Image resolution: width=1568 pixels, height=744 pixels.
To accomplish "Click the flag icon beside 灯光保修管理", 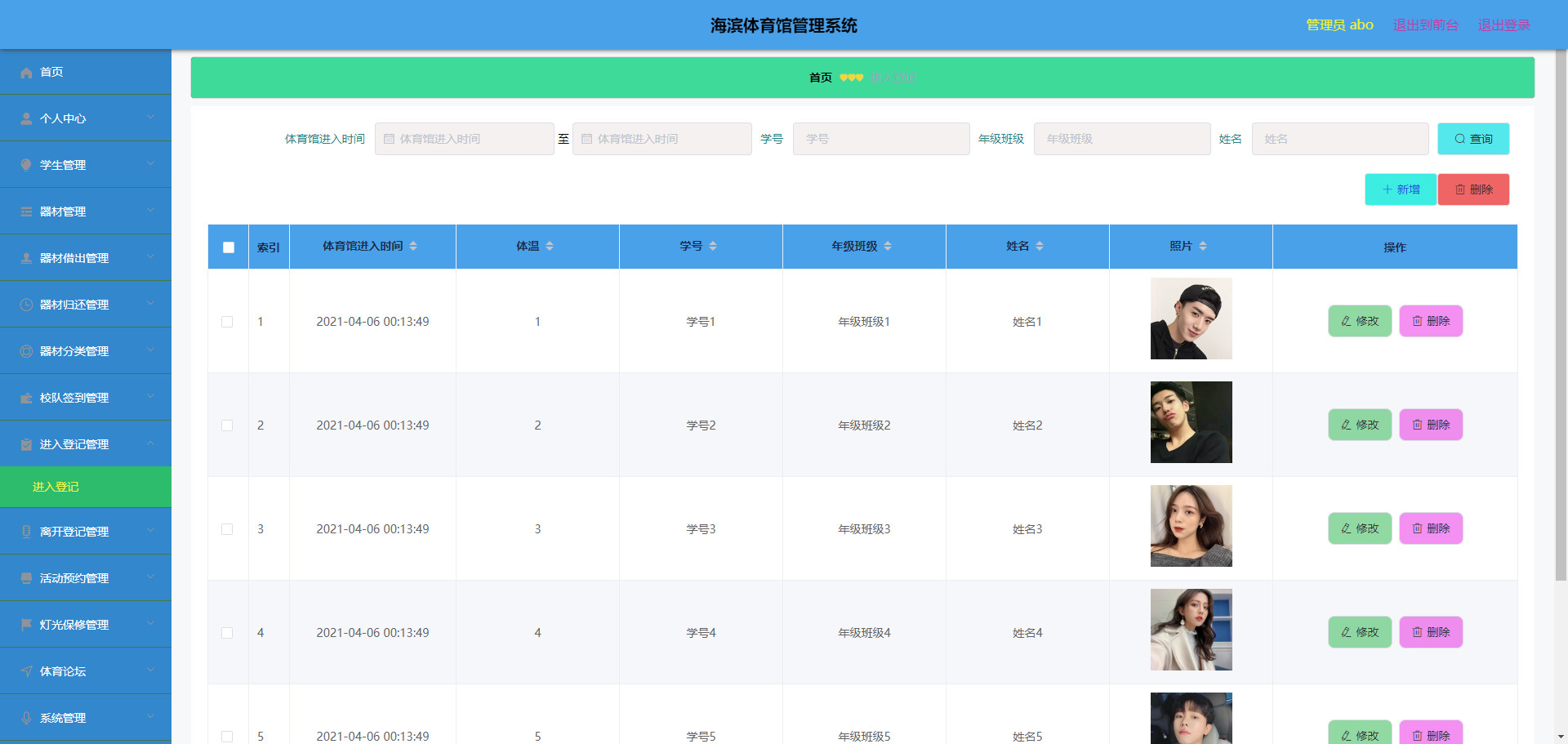I will point(26,626).
